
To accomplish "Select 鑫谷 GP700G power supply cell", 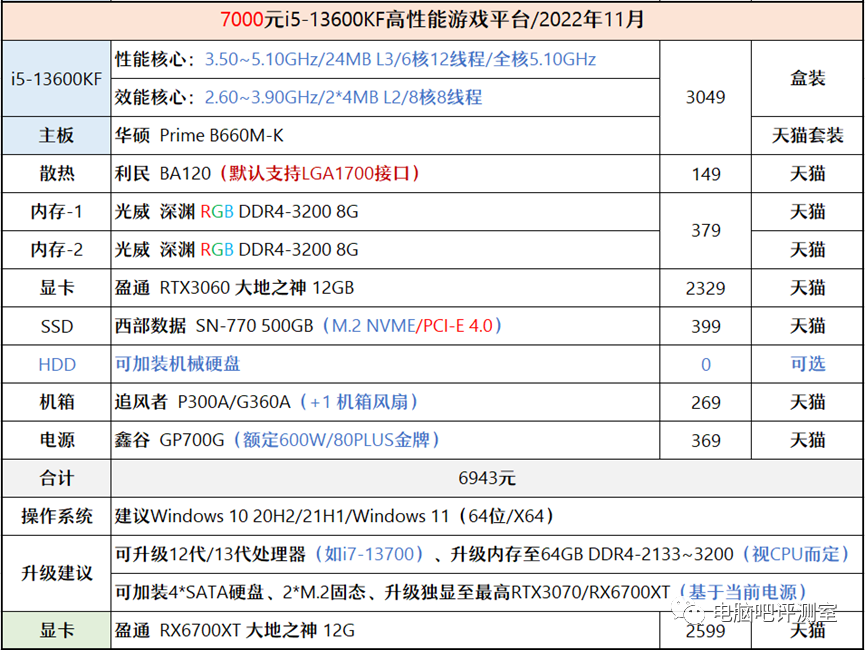I will pos(385,440).
